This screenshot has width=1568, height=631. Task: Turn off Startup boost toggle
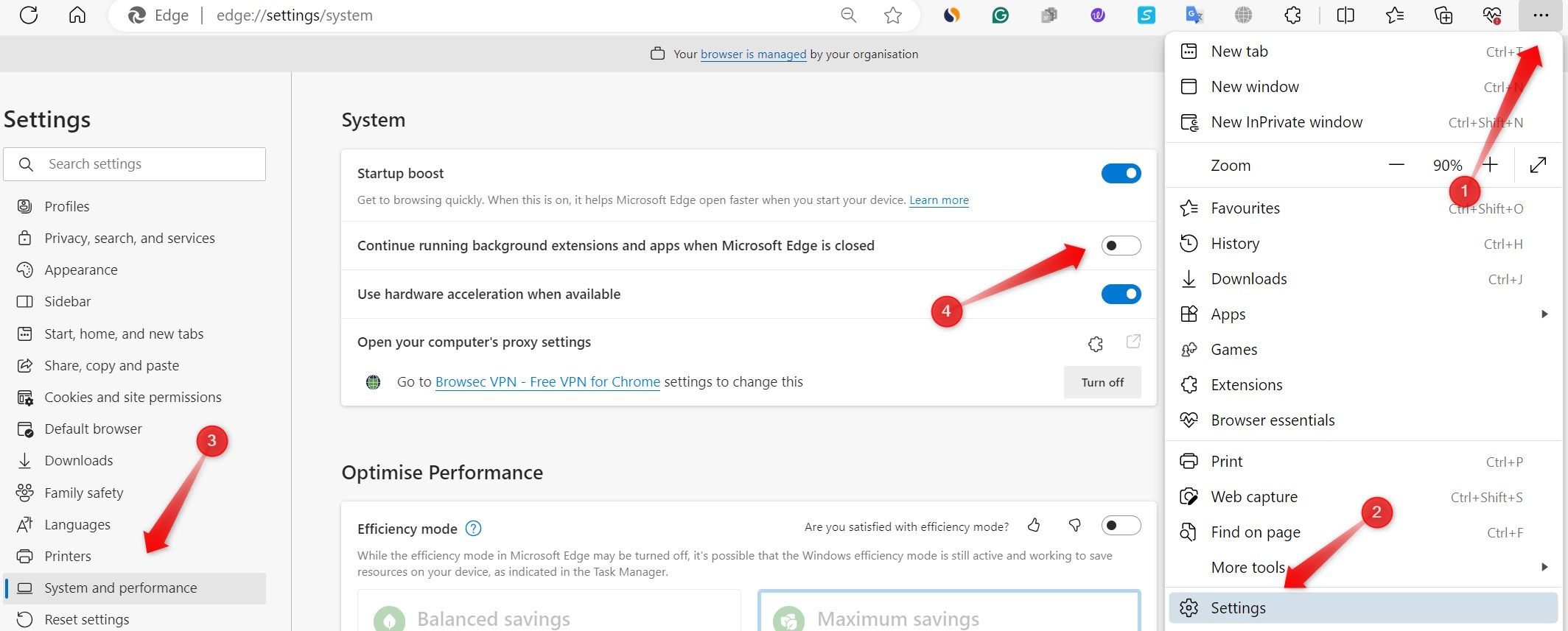pyautogui.click(x=1121, y=173)
